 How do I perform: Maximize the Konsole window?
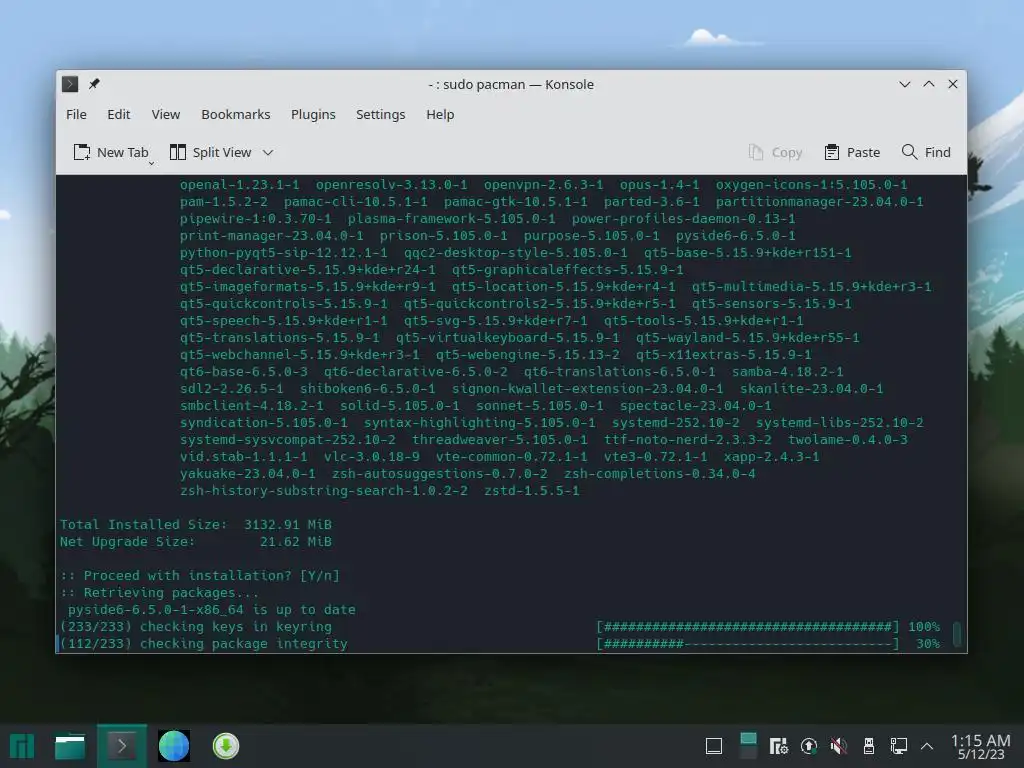929,84
